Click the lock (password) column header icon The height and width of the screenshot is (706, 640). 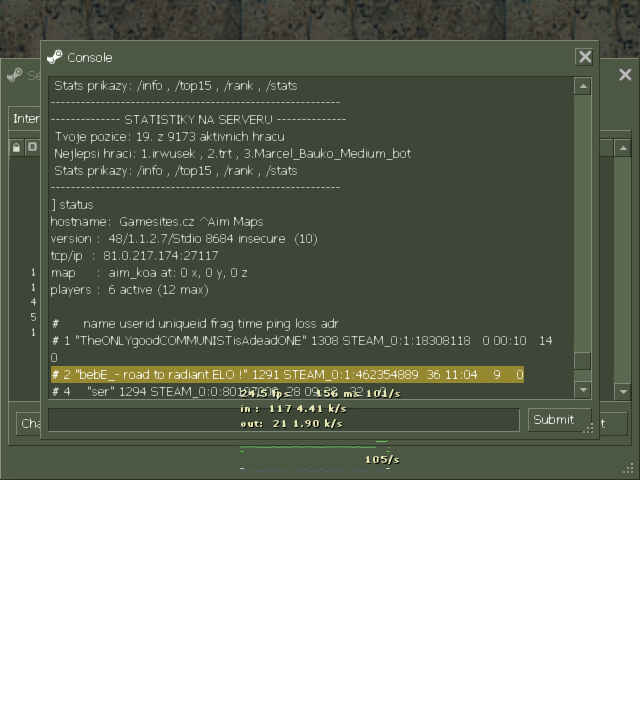(x=16, y=148)
